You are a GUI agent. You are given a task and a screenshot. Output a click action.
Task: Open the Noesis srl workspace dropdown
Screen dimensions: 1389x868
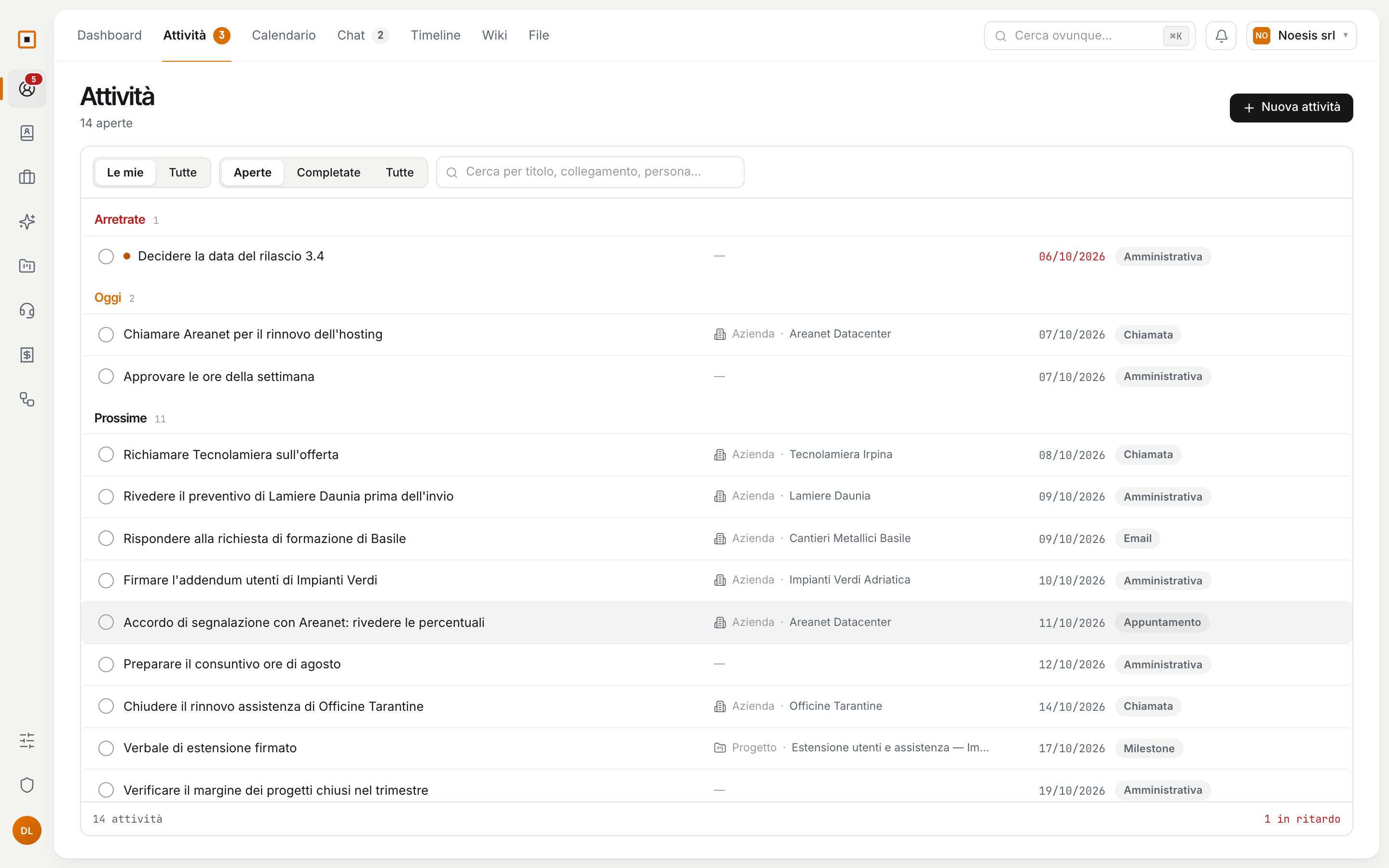[x=1301, y=36]
